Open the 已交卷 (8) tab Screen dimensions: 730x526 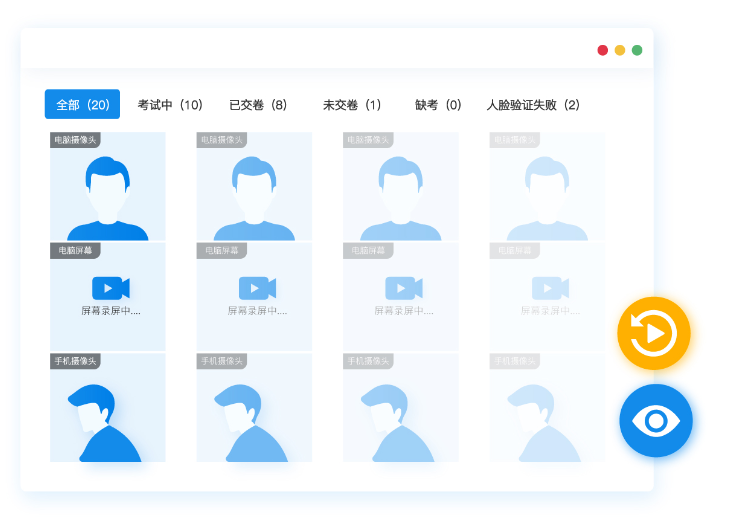[258, 104]
